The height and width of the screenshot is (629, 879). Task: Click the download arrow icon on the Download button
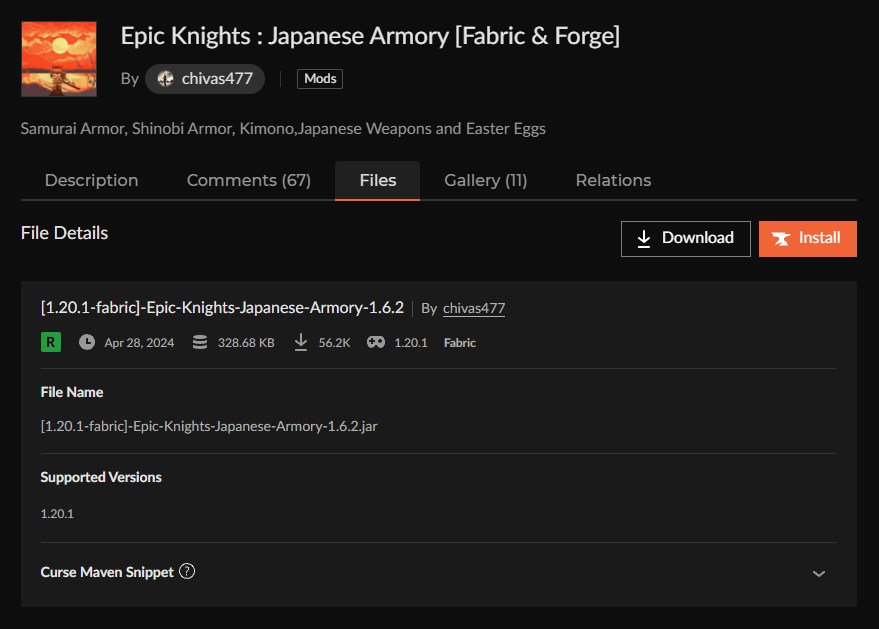point(645,238)
